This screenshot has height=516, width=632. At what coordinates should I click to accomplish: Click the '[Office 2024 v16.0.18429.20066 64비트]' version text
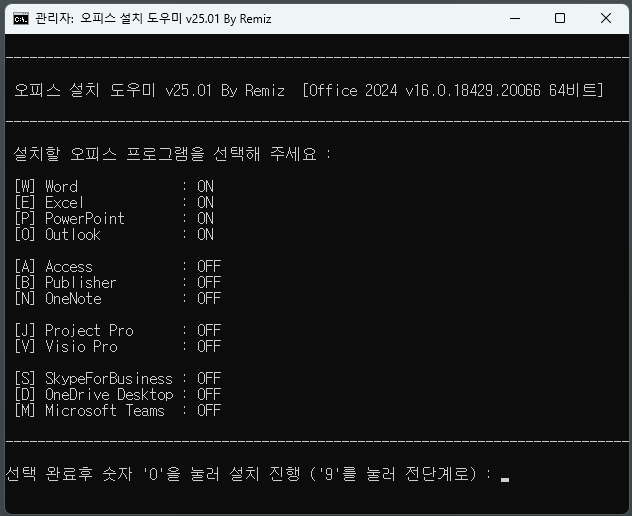coord(453,90)
